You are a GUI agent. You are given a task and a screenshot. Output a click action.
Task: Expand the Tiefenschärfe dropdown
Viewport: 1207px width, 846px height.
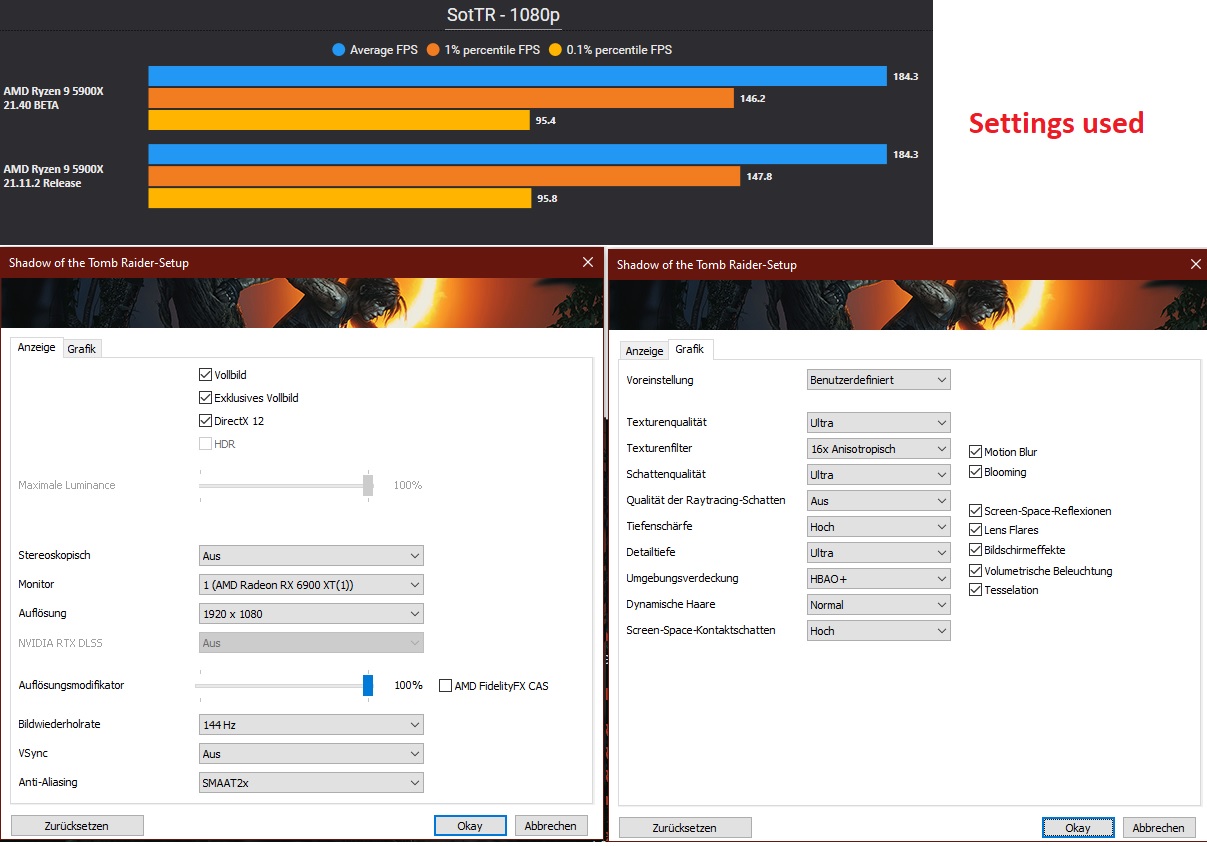click(x=879, y=527)
